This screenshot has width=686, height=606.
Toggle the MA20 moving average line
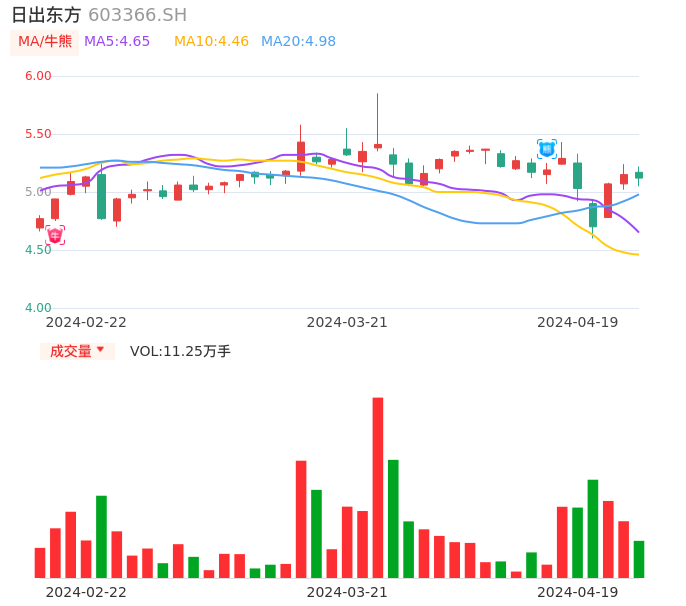coord(298,42)
